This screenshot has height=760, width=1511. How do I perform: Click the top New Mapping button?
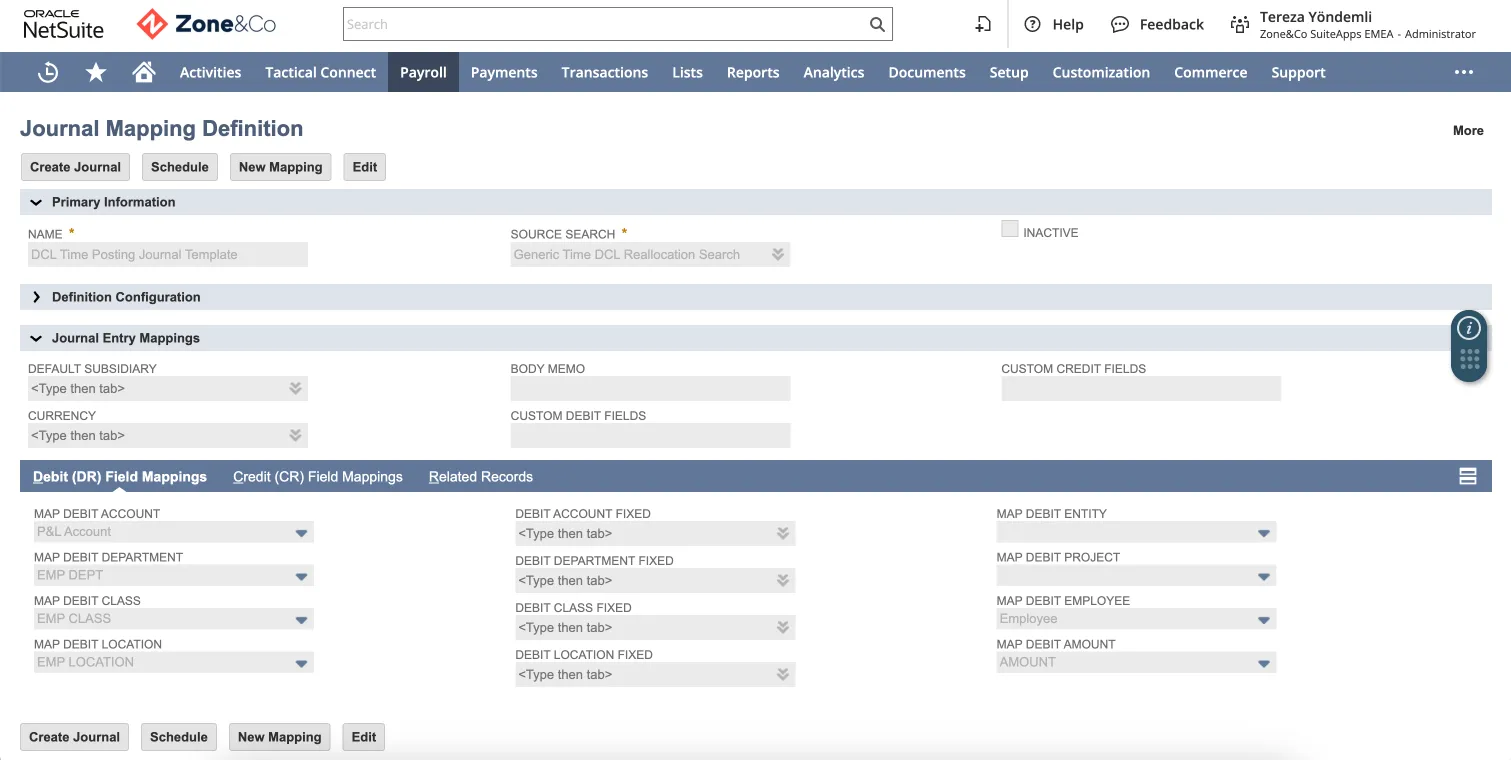pyautogui.click(x=281, y=167)
